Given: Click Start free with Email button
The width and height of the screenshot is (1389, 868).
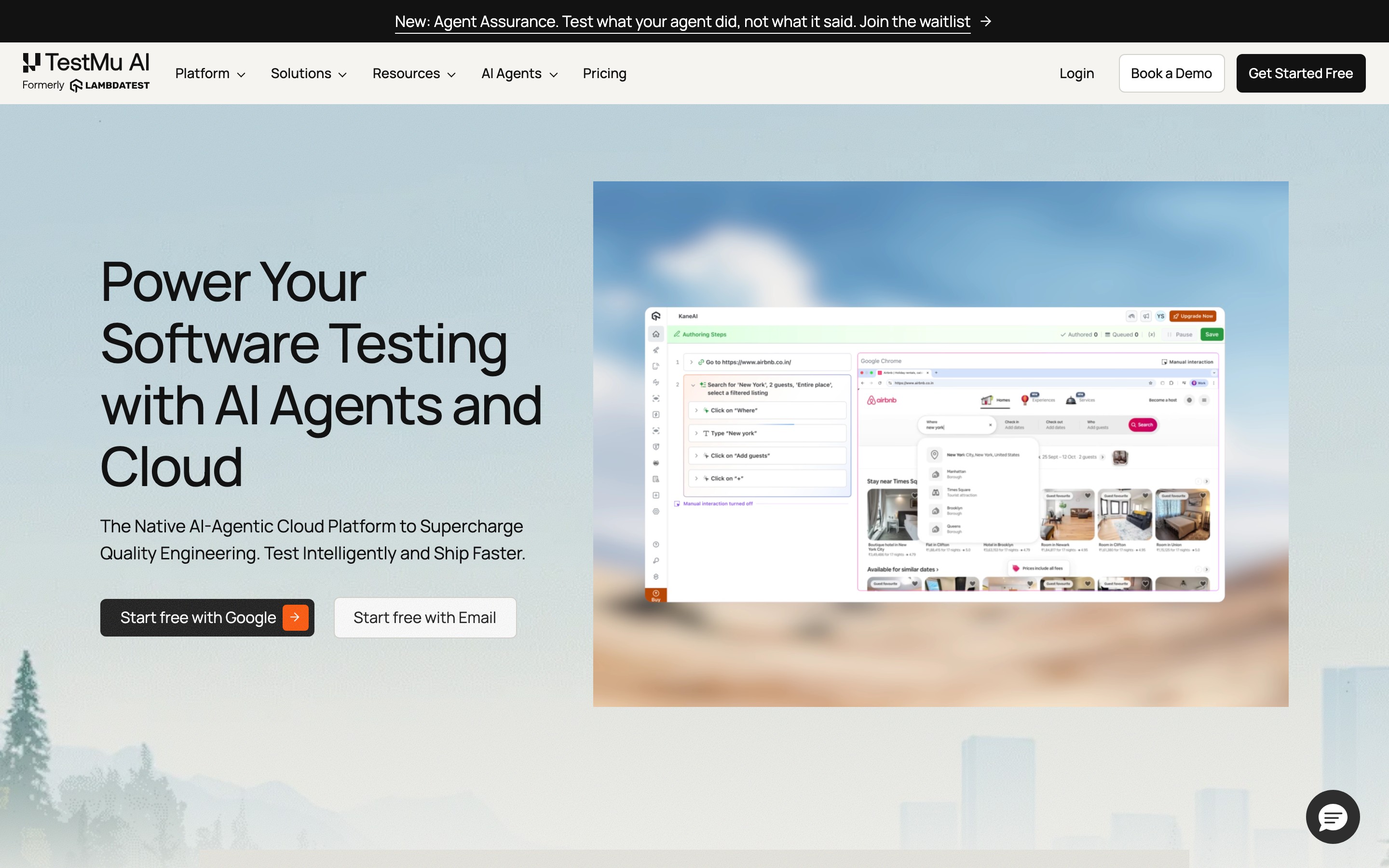Looking at the screenshot, I should click(425, 618).
